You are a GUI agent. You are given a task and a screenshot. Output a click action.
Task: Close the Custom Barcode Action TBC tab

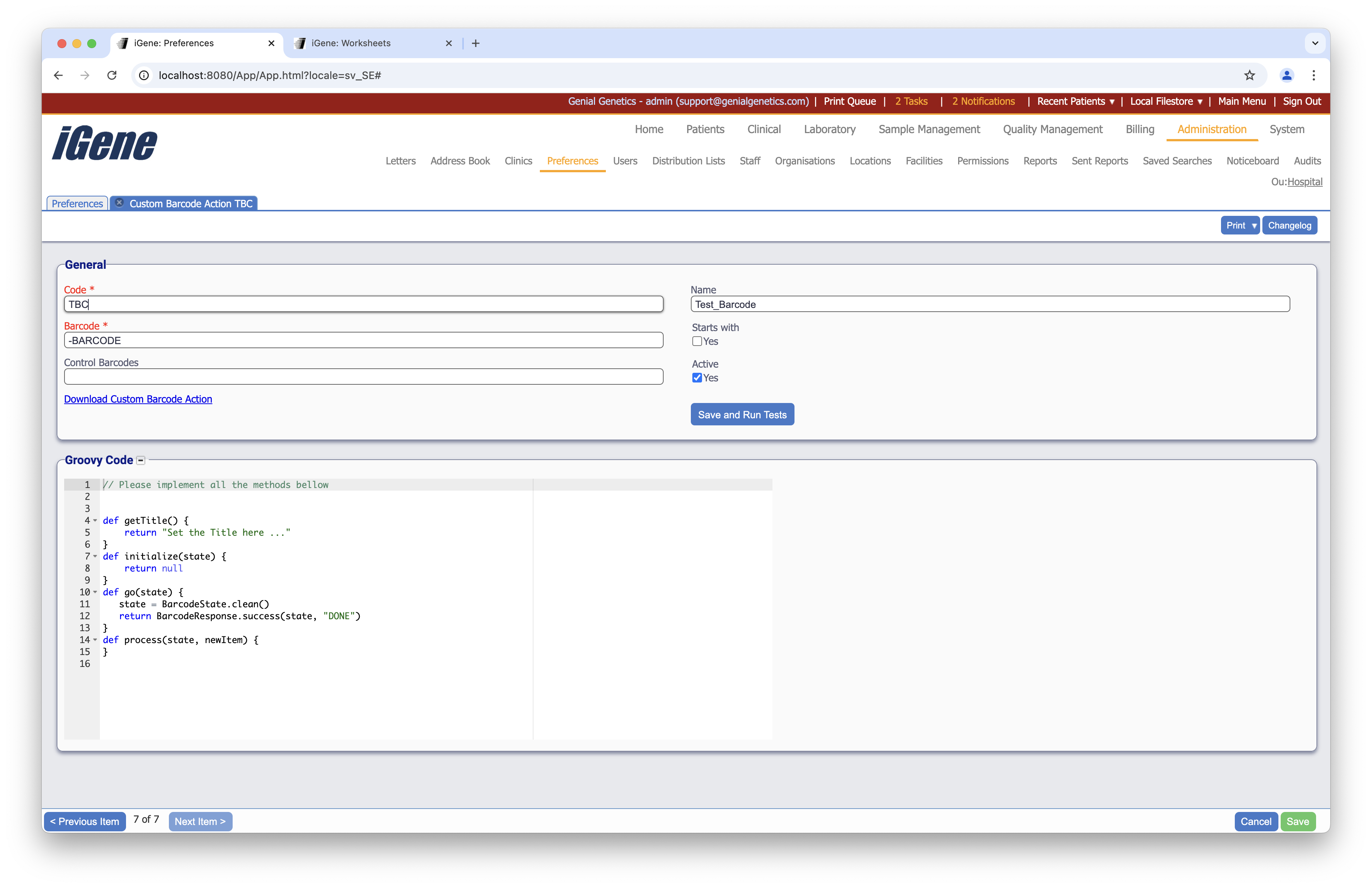click(119, 203)
